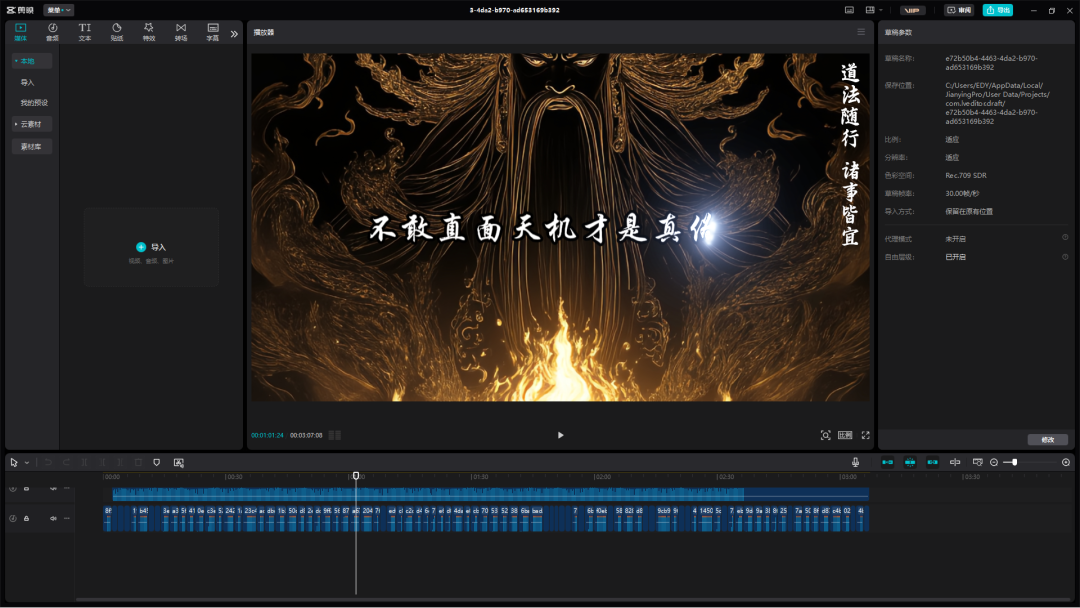Click the delete-left trim tool

102,463
